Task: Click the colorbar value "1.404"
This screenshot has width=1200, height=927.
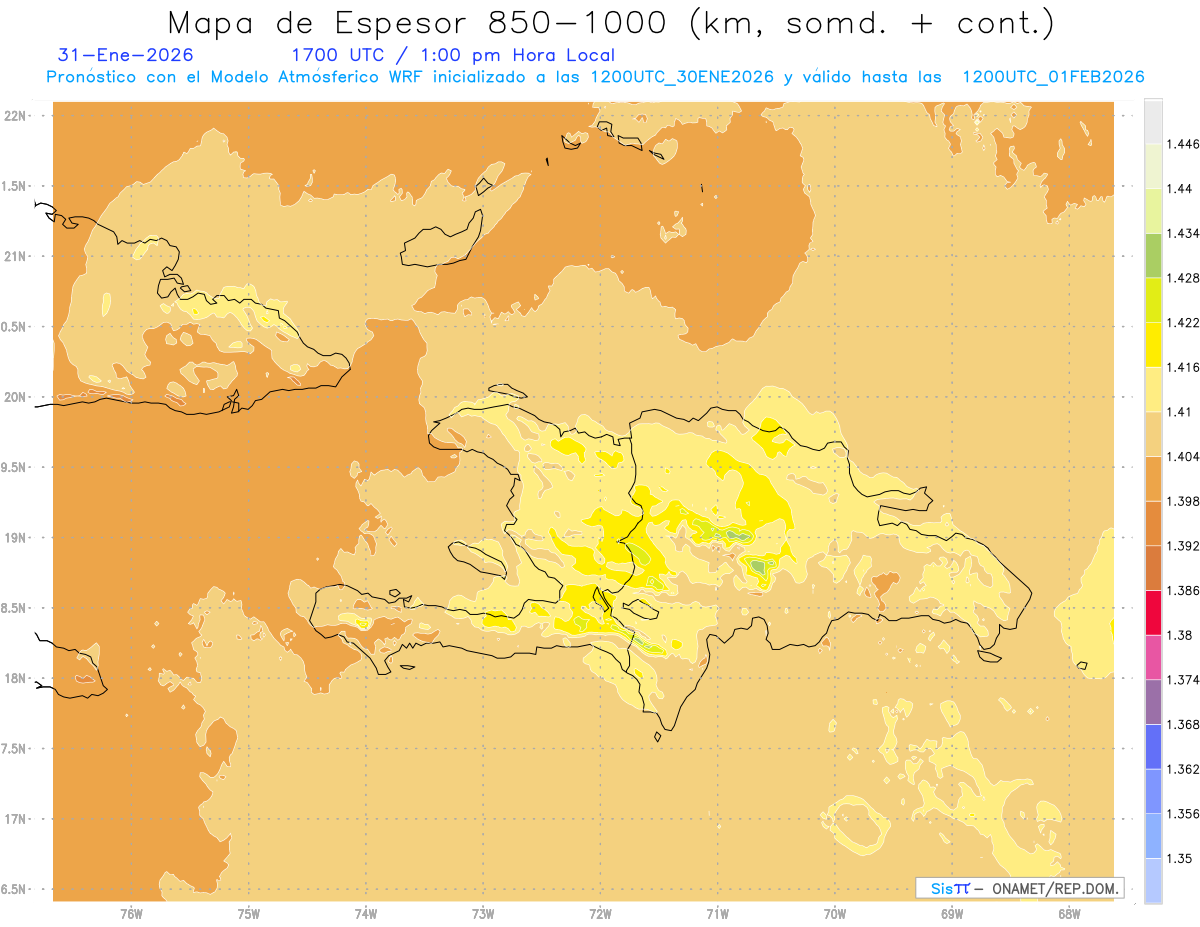Action: click(1183, 456)
